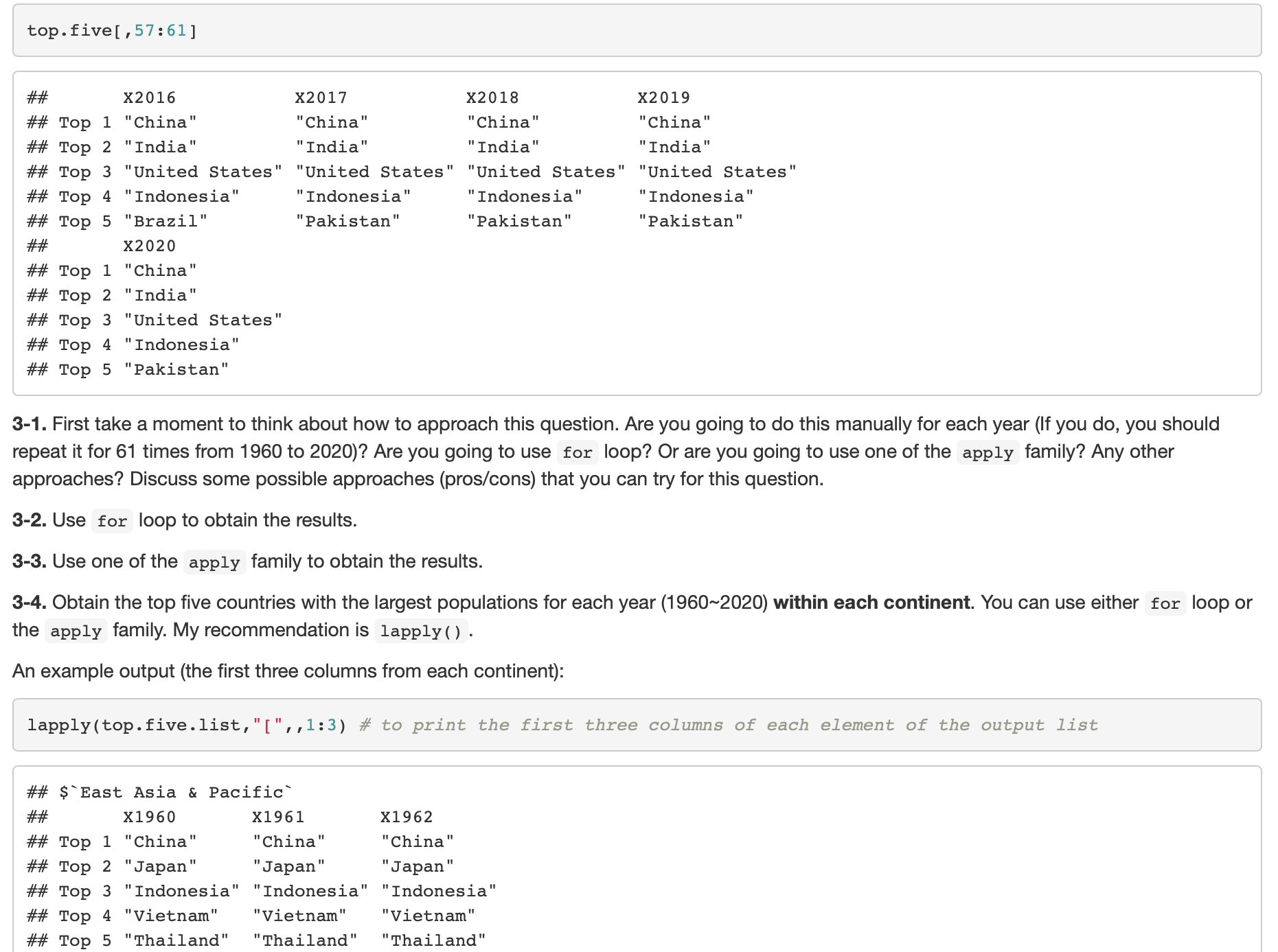This screenshot has height=952, width=1278.
Task: Click the bold 3-1. question label
Action: [29, 423]
